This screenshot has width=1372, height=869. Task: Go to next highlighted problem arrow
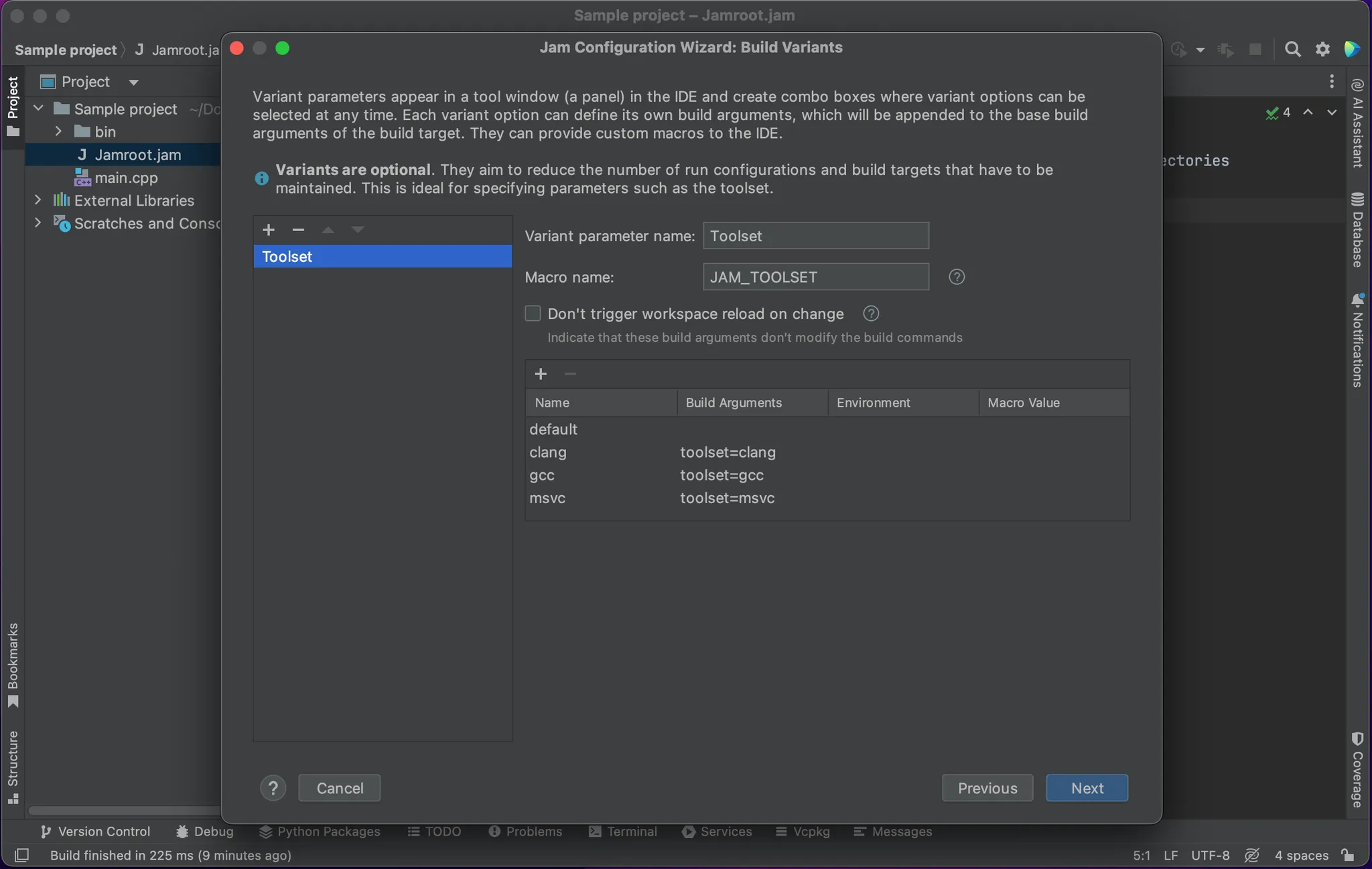(1332, 113)
